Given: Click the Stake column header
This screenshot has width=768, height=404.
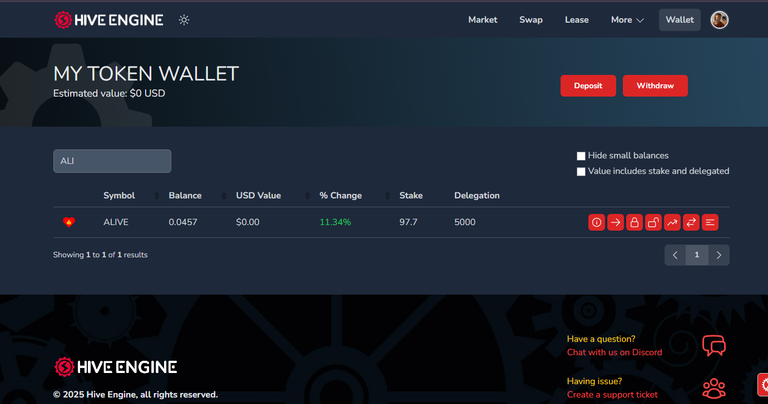Looking at the screenshot, I should pos(411,195).
